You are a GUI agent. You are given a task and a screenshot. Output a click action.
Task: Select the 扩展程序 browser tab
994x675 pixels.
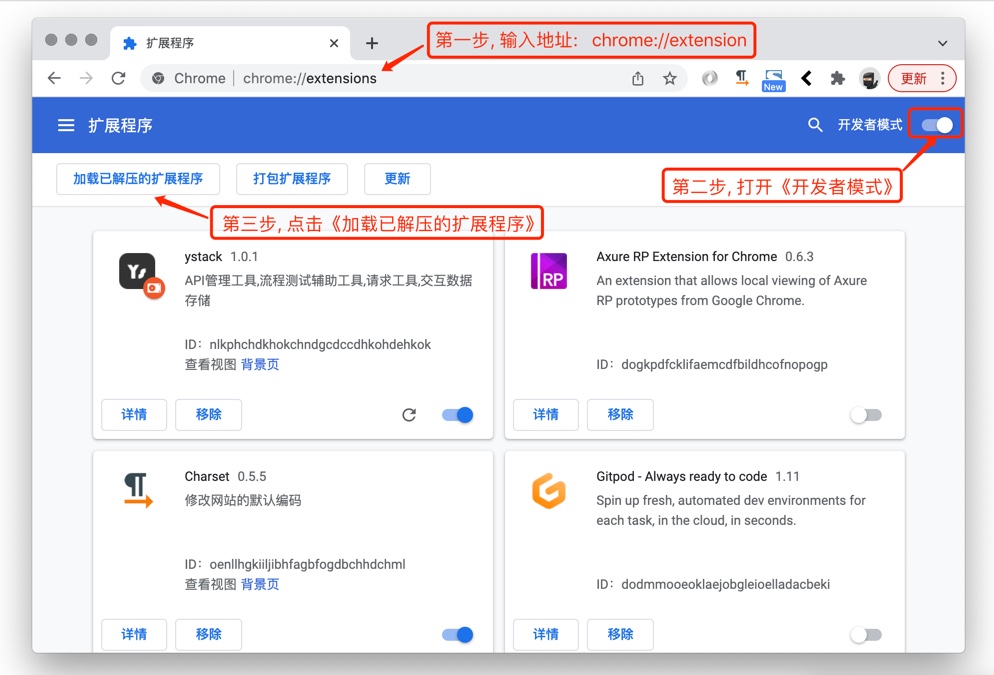tap(230, 43)
